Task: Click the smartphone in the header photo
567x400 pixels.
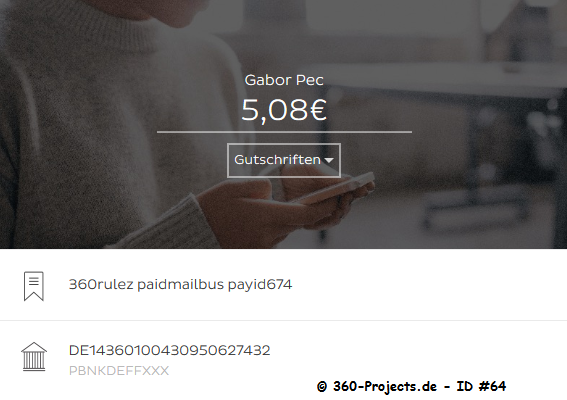Action: coord(334,188)
